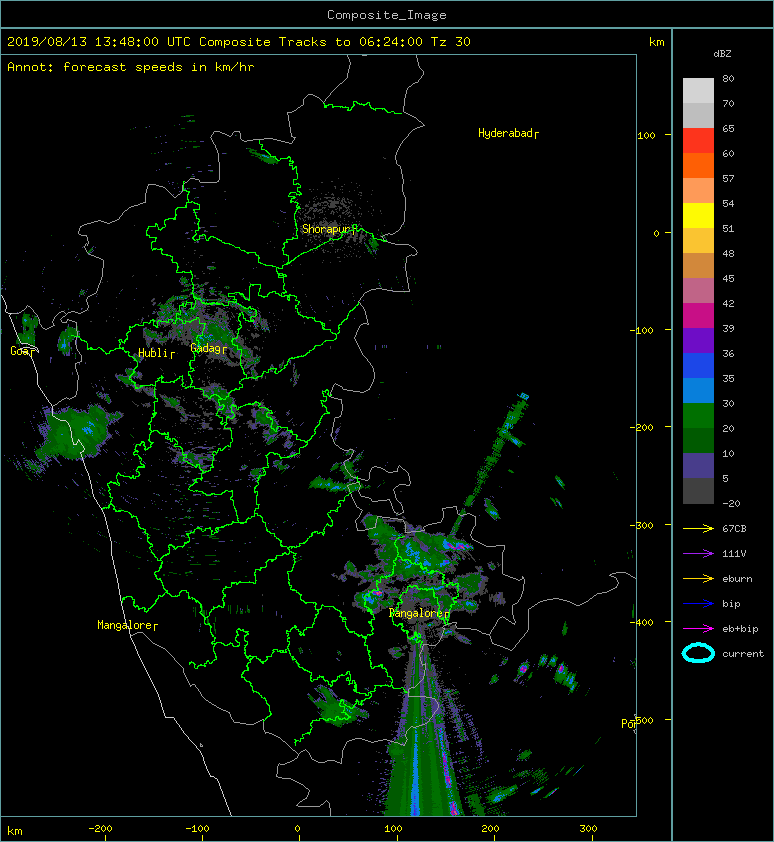Click the slate 10 dBZ color swatch

click(x=698, y=466)
